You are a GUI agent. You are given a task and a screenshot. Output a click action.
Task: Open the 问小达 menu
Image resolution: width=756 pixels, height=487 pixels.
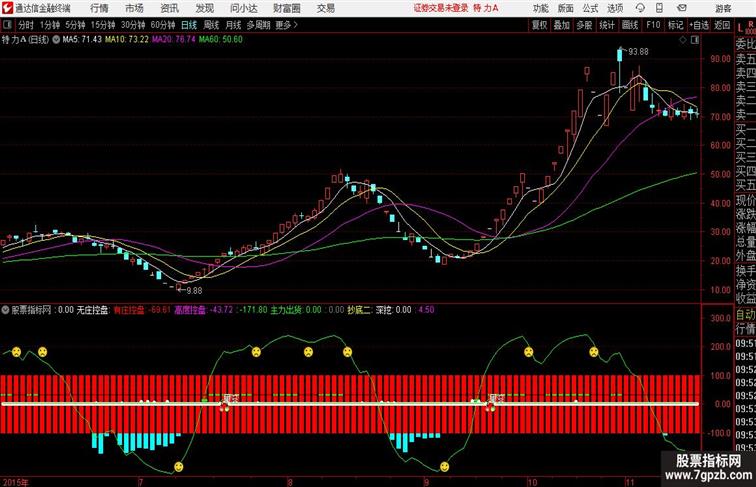[243, 8]
